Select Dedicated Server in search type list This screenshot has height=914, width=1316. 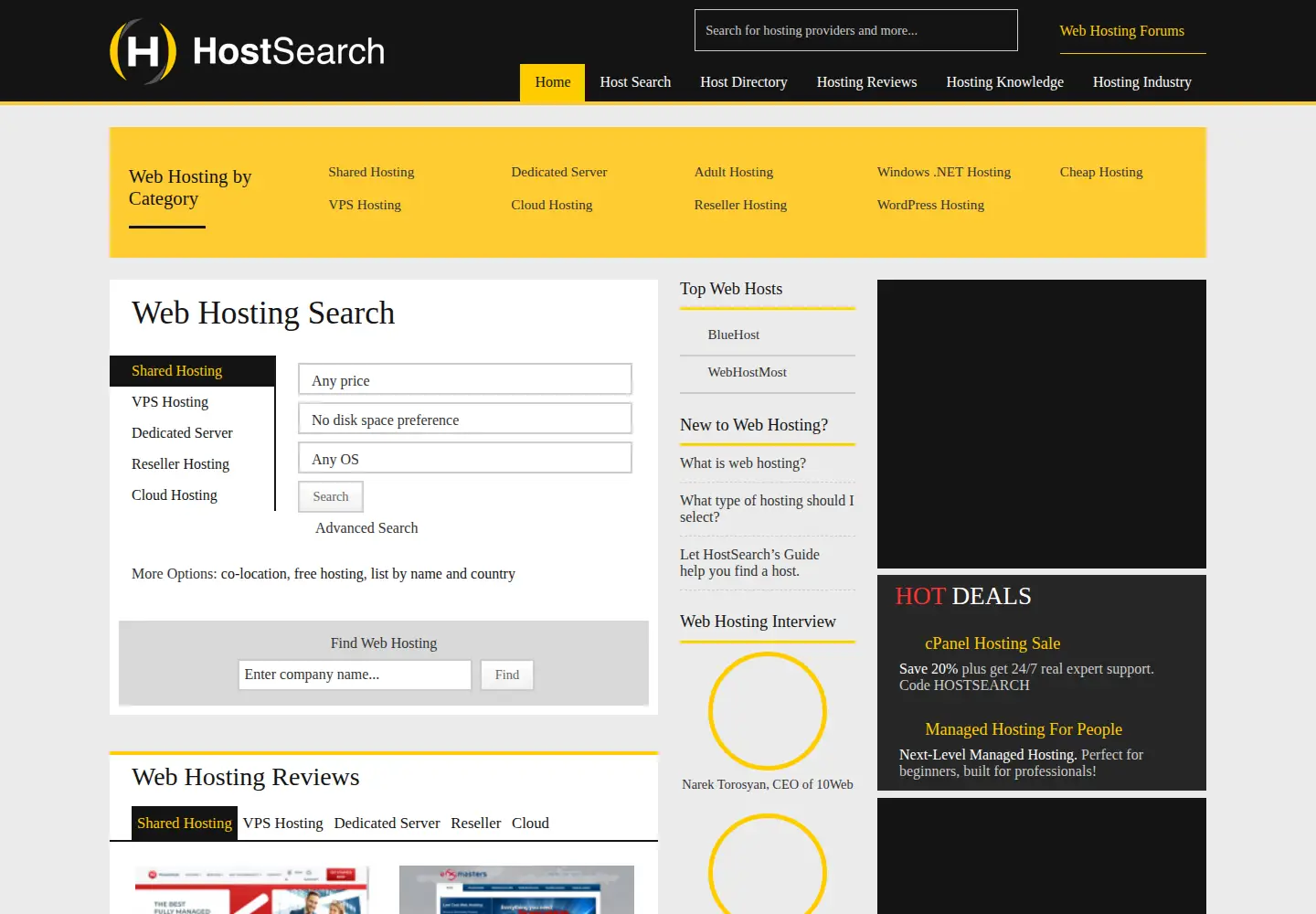coord(182,433)
